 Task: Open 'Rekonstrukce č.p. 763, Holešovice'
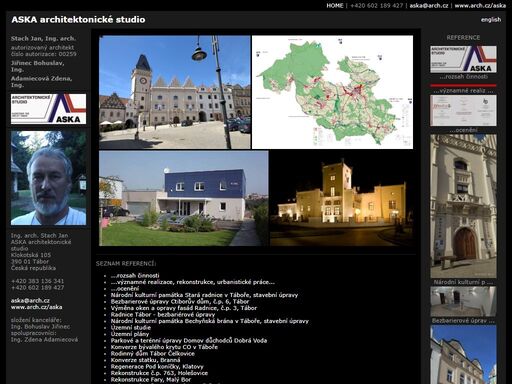(x=159, y=373)
